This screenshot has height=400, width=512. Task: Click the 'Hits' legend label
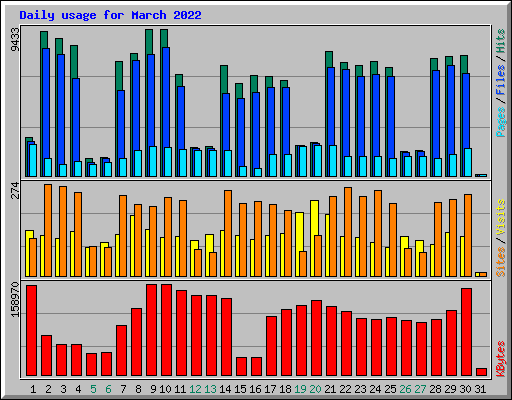tap(500, 41)
